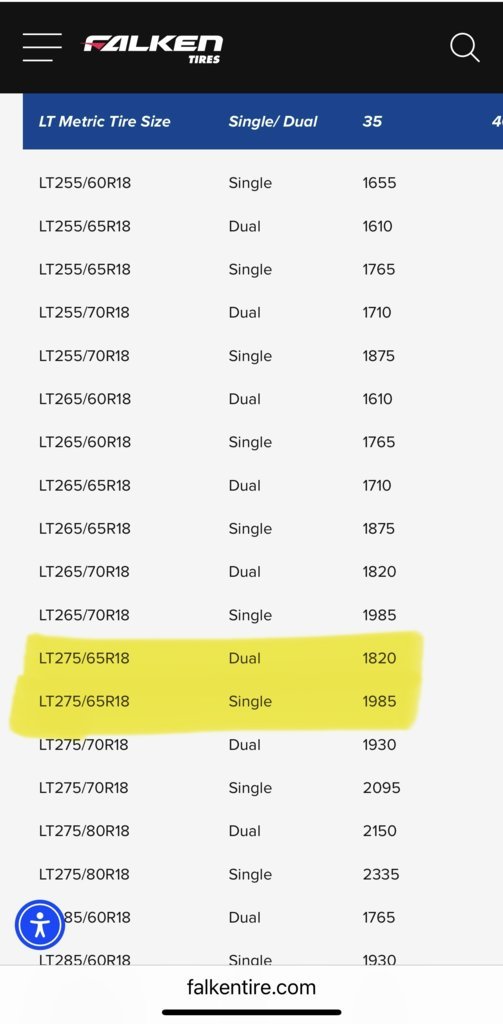503x1024 pixels.
Task: Click the LT Metric Tire Size header
Action: pos(105,121)
